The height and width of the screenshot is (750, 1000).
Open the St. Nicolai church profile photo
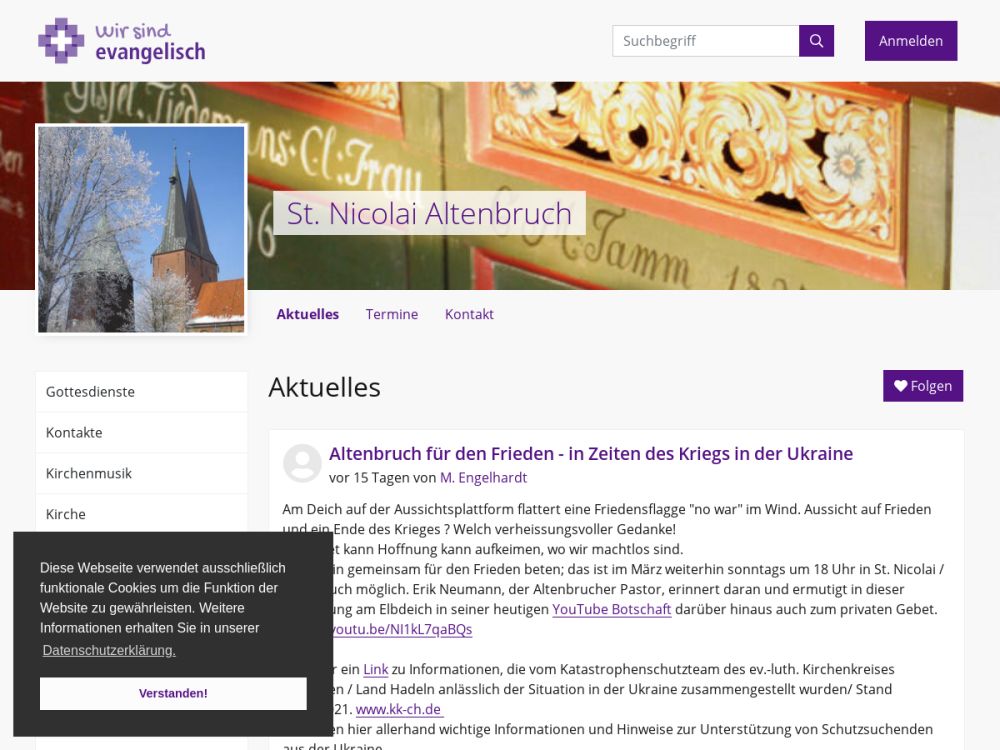click(x=141, y=229)
